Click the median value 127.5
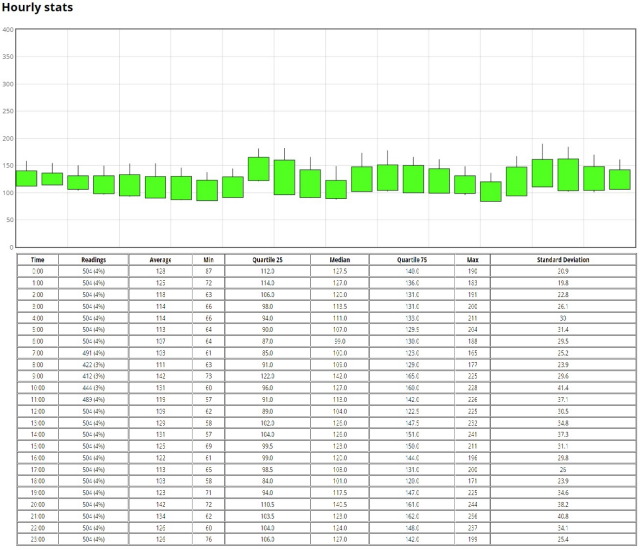Screen dimensions: 640x550 click(x=340, y=271)
